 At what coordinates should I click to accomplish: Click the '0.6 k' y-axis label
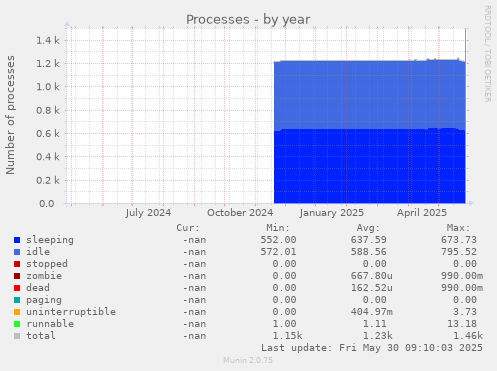pyautogui.click(x=48, y=134)
